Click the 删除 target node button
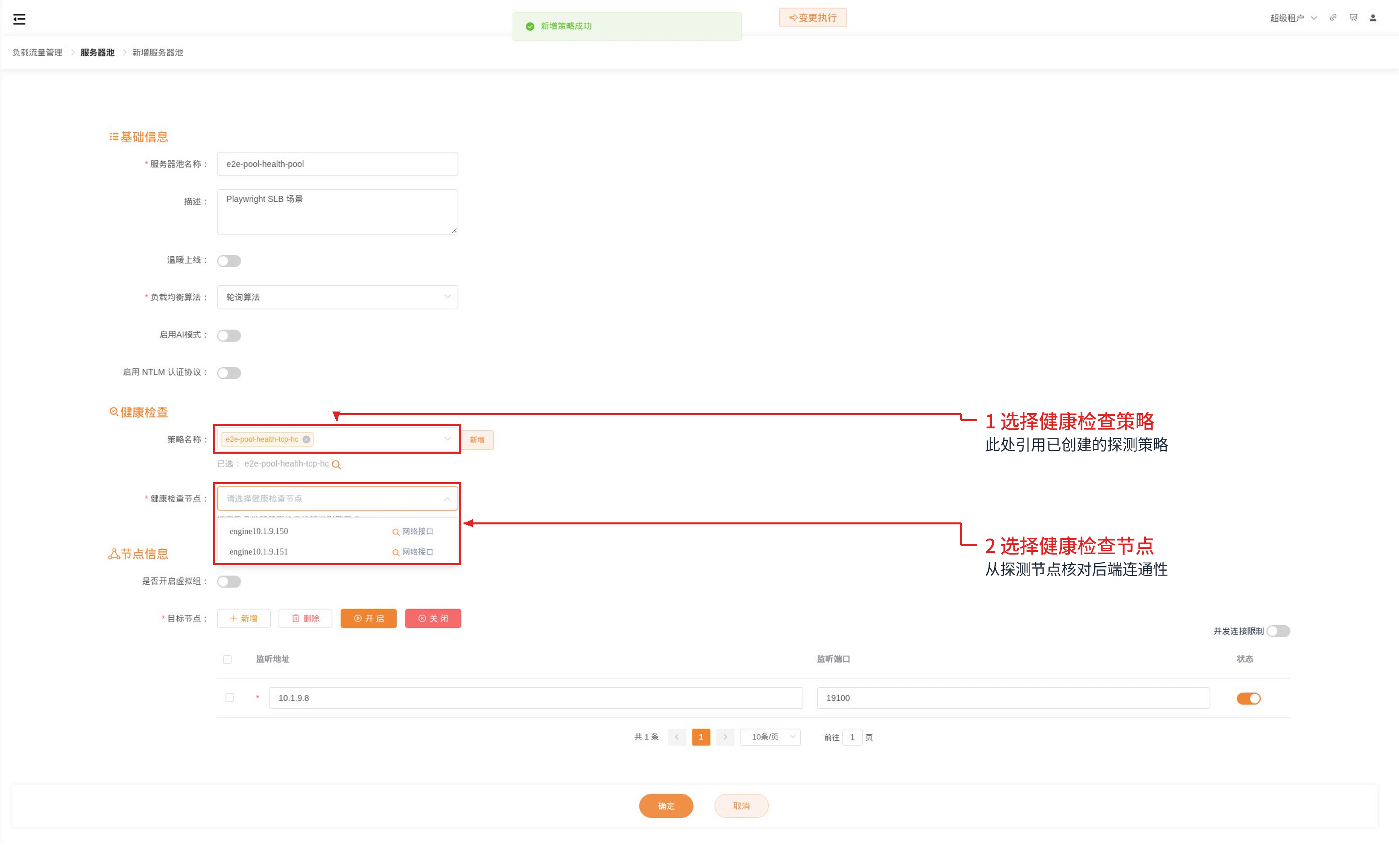 tap(305, 618)
